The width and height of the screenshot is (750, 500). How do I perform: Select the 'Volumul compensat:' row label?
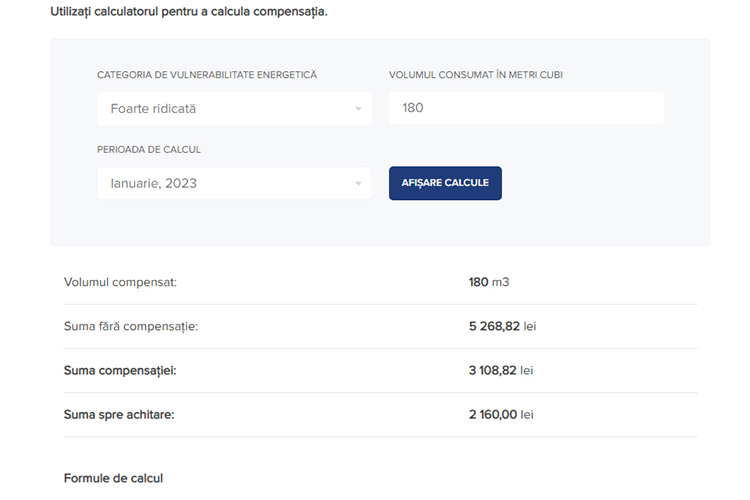[x=120, y=282]
